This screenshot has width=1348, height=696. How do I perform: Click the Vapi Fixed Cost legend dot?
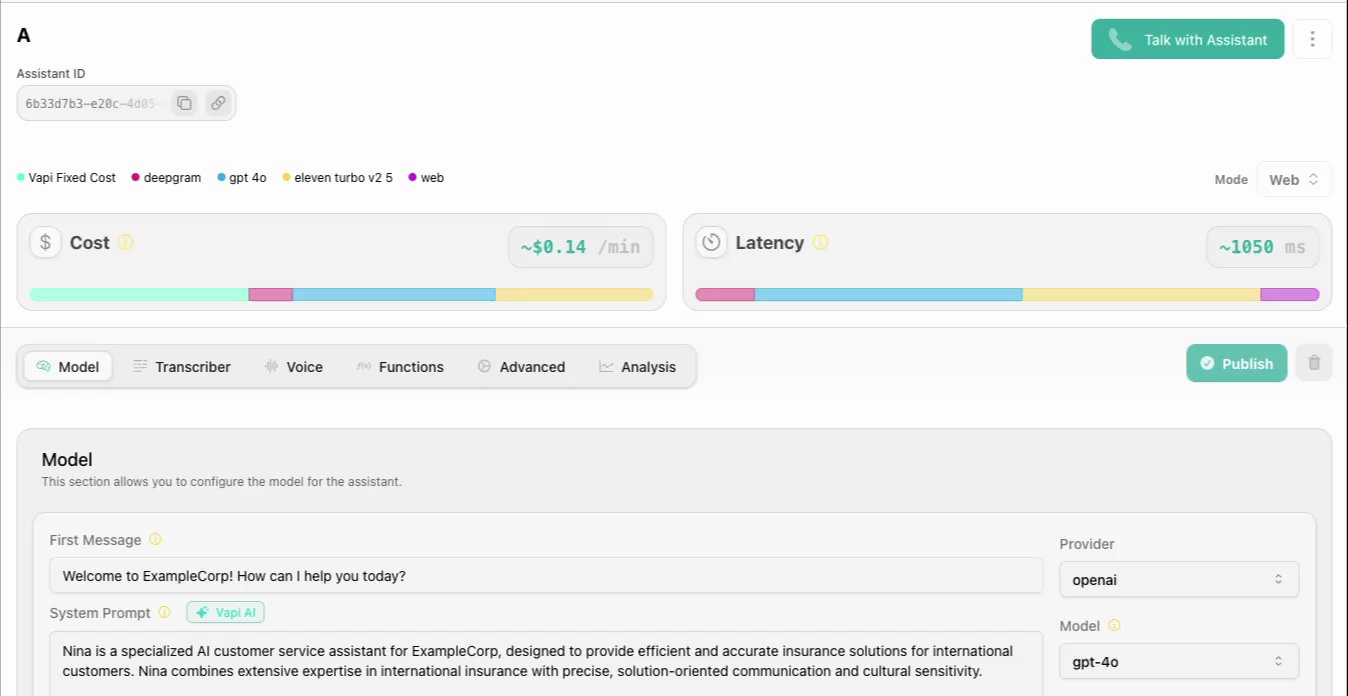click(x=21, y=178)
